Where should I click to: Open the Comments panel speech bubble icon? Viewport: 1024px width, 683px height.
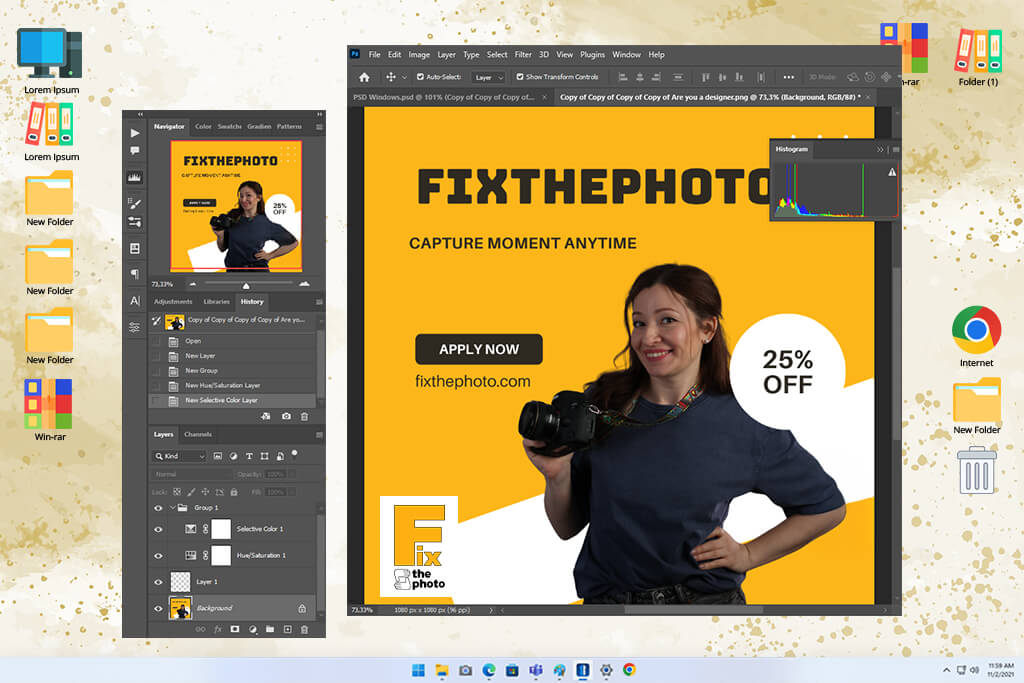[135, 151]
